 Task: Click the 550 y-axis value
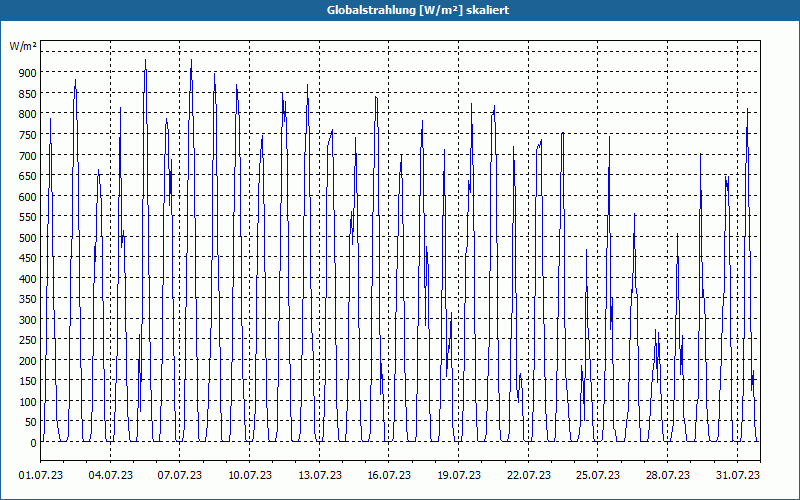tap(28, 217)
